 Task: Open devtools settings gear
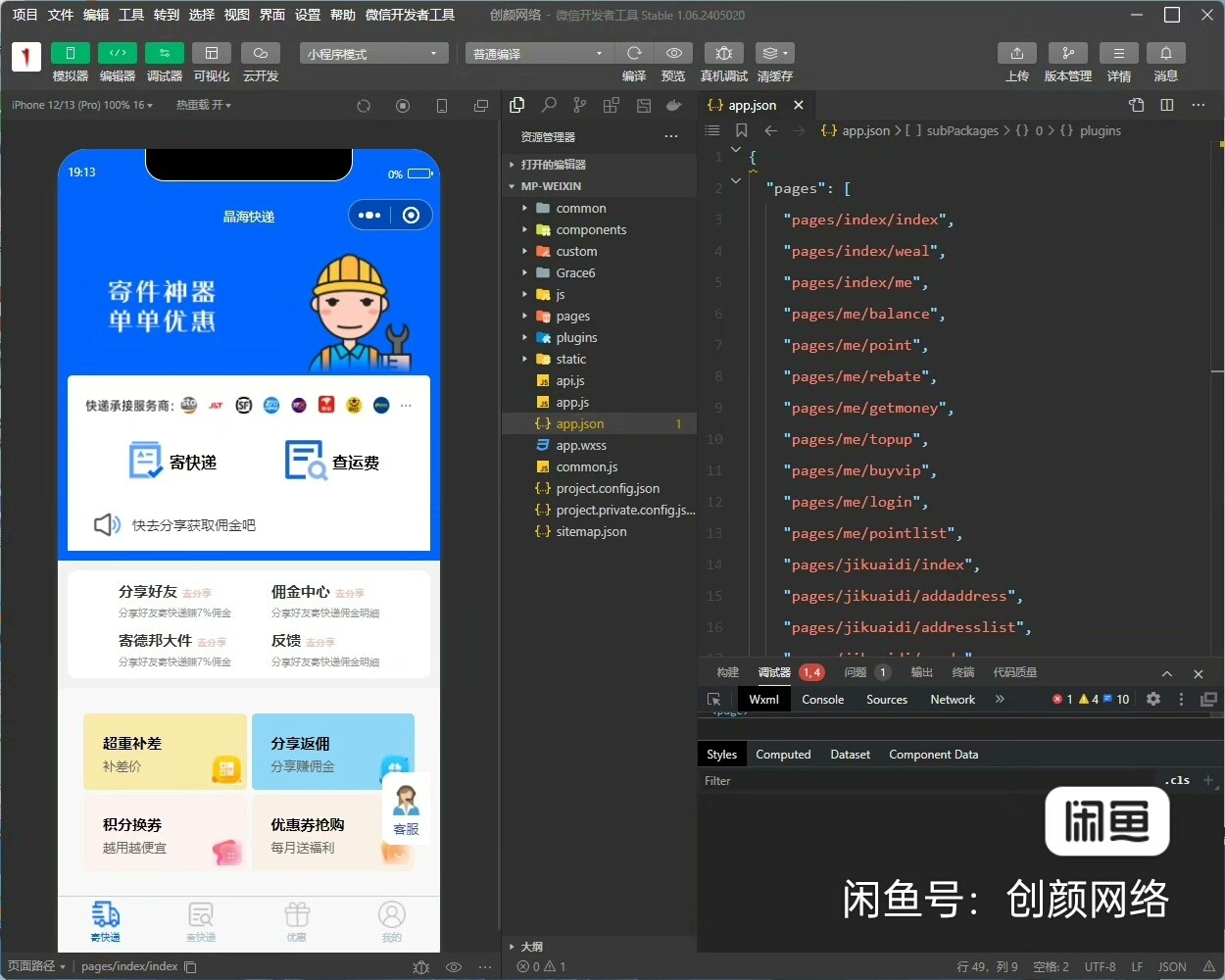pyautogui.click(x=1153, y=700)
